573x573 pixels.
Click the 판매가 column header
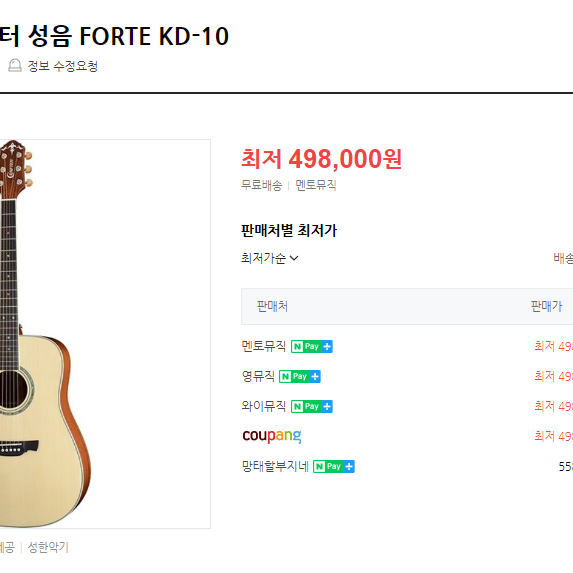[x=546, y=306]
